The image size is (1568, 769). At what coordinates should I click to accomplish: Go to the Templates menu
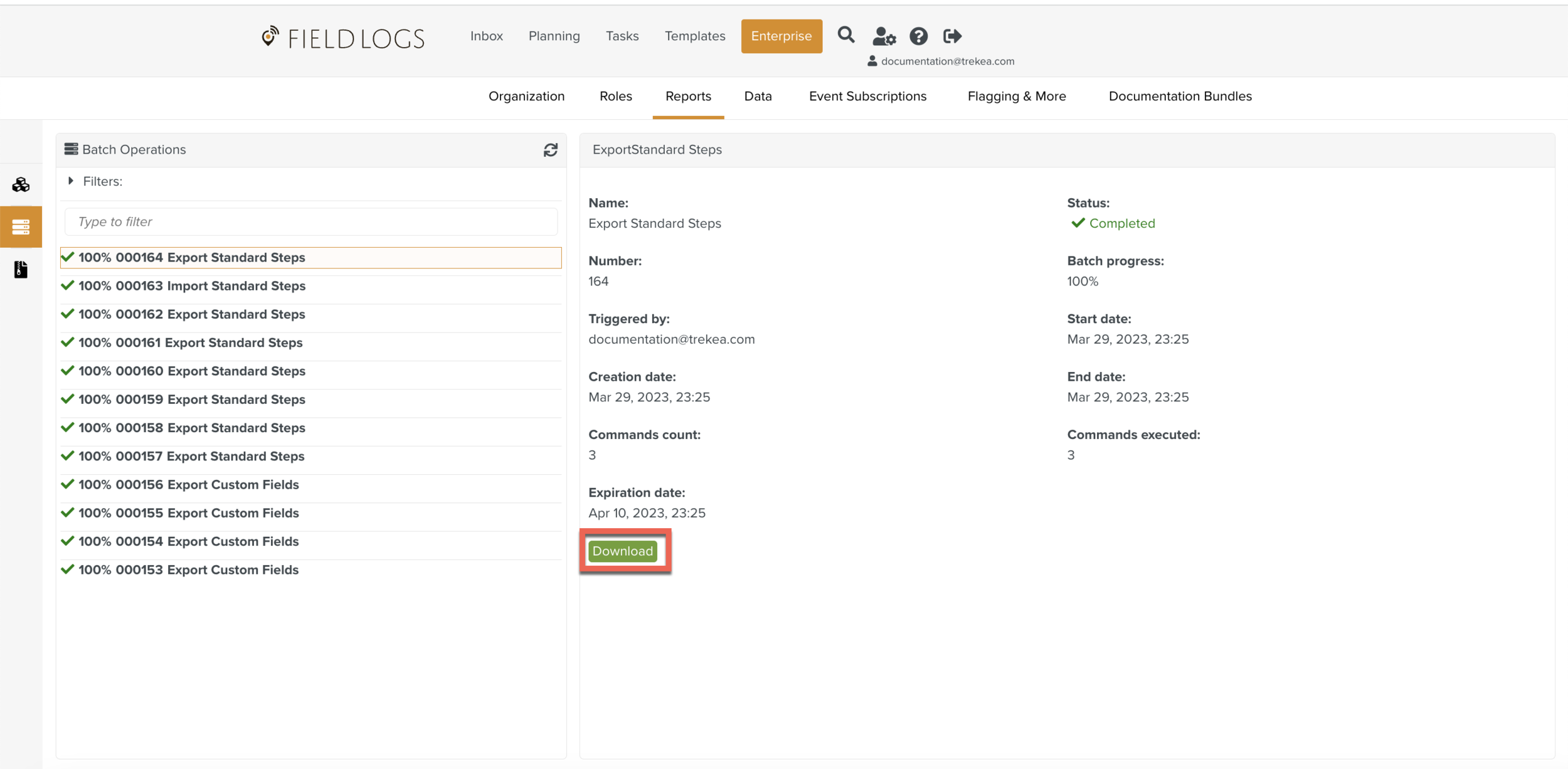[x=694, y=36]
